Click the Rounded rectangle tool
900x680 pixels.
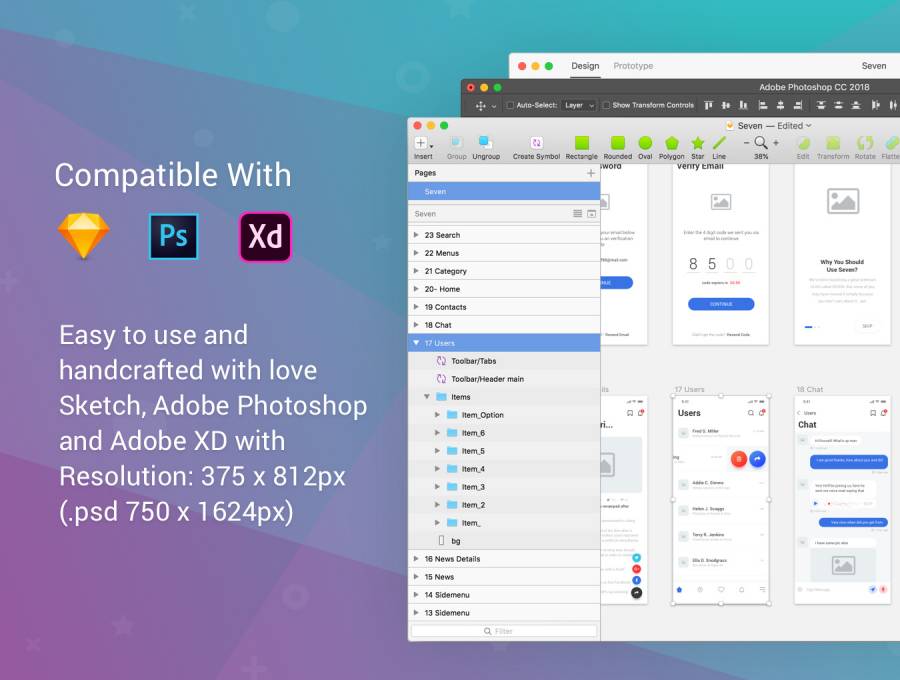(x=617, y=144)
